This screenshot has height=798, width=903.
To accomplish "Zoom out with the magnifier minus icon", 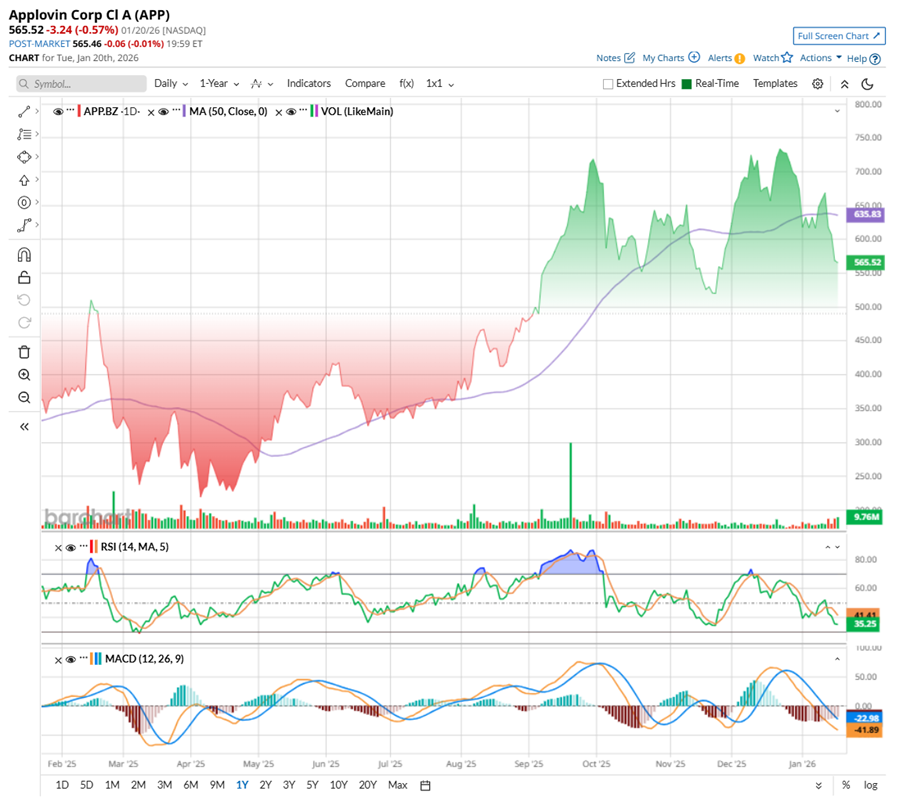I will coord(24,397).
